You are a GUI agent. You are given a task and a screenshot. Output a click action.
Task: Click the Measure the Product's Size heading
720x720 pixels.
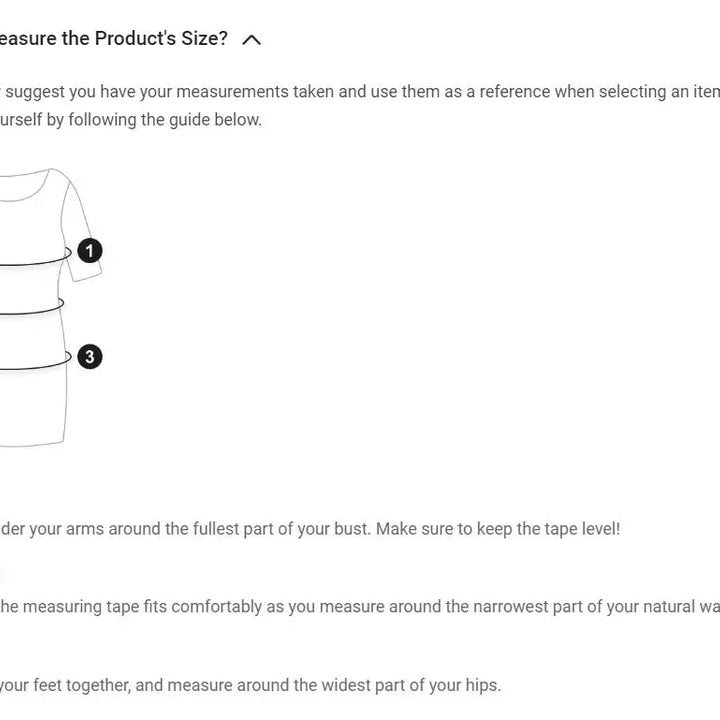click(x=113, y=39)
